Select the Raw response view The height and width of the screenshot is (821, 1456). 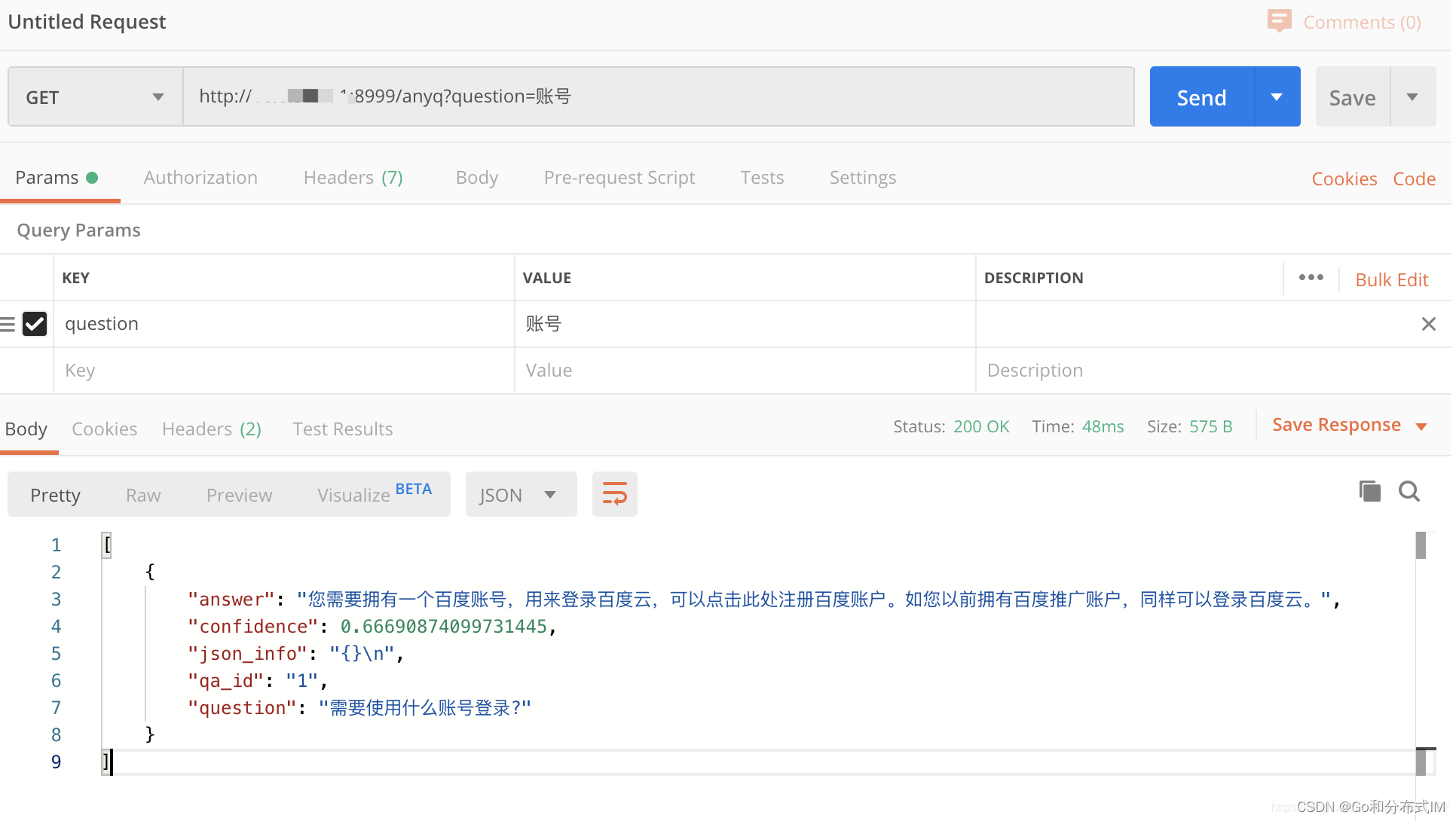(x=143, y=495)
